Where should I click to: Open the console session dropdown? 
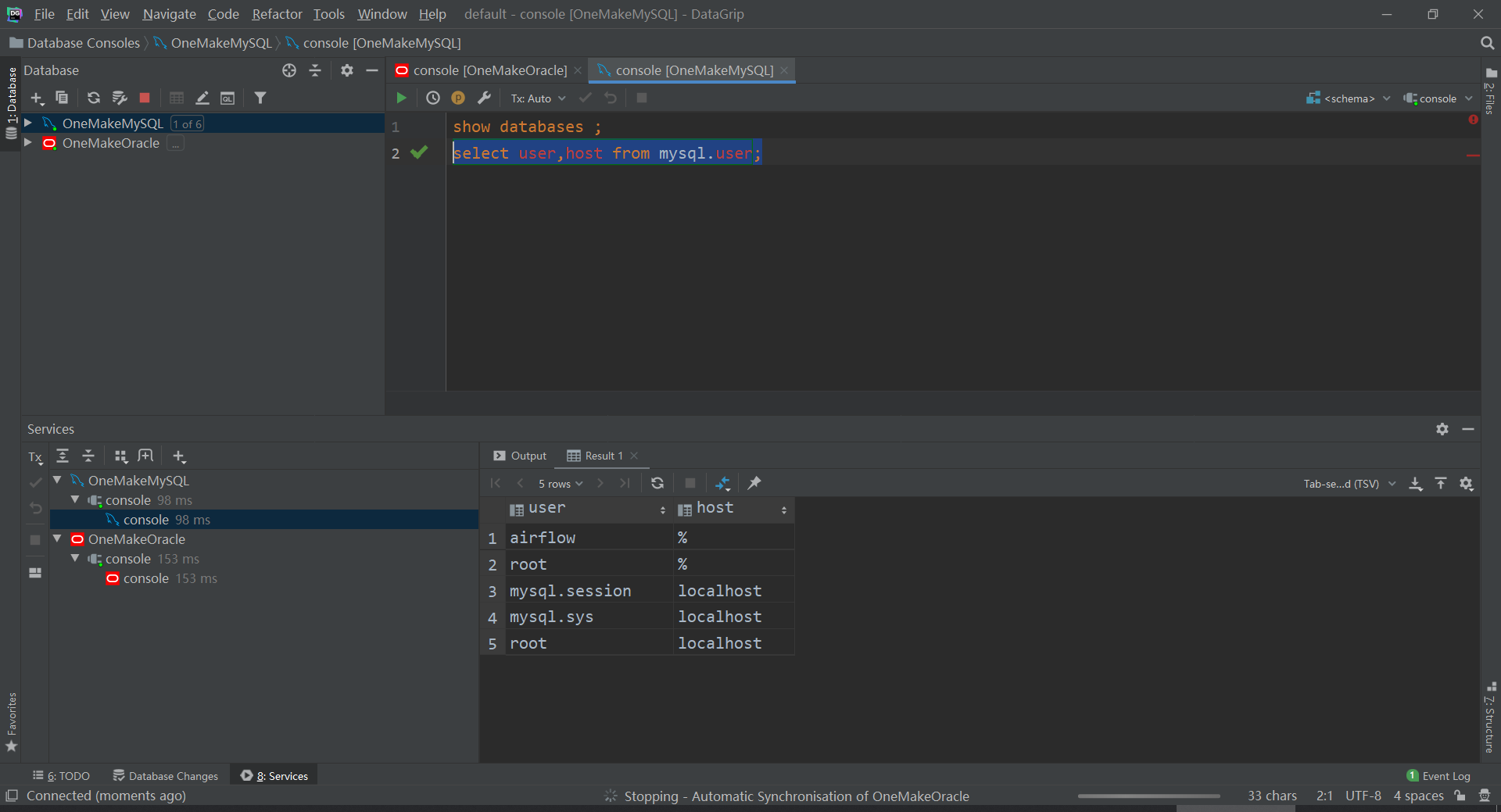(1438, 98)
